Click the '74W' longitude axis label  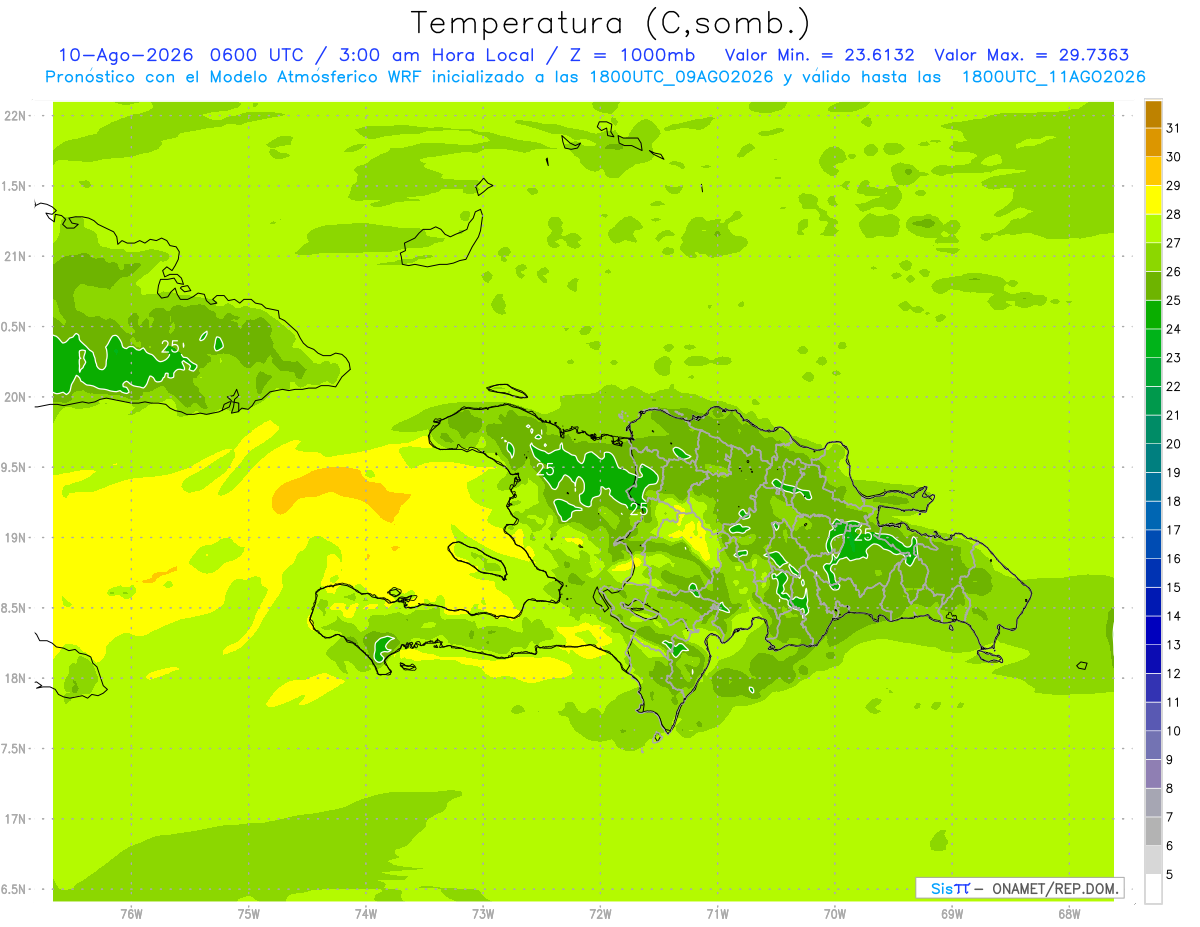coord(366,913)
